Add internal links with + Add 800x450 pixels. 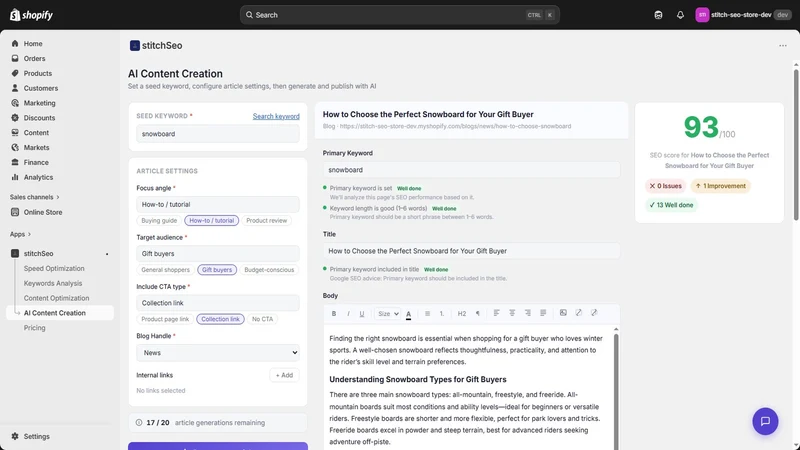point(284,375)
